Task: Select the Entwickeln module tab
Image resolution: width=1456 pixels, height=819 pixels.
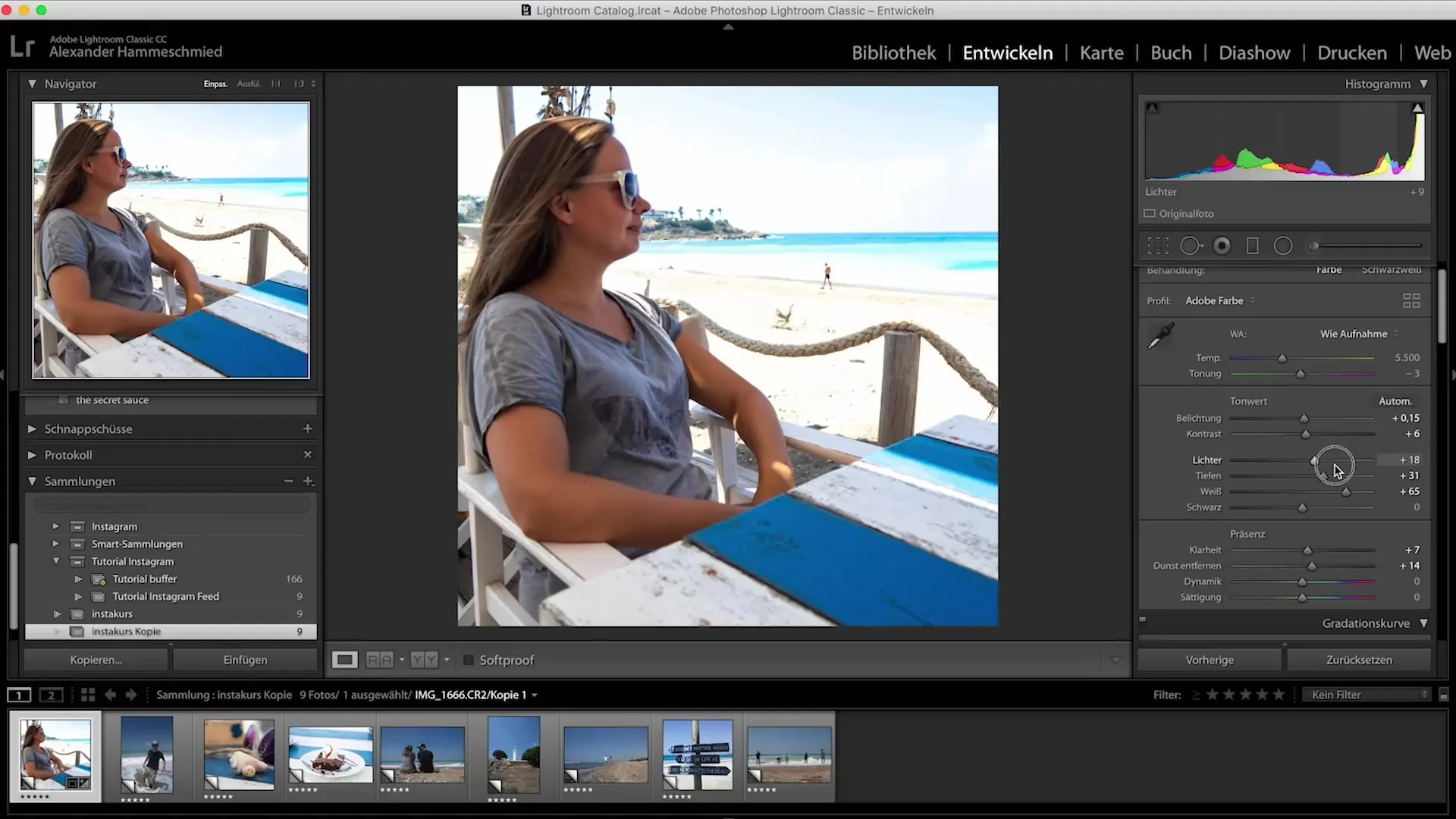Action: (1008, 53)
